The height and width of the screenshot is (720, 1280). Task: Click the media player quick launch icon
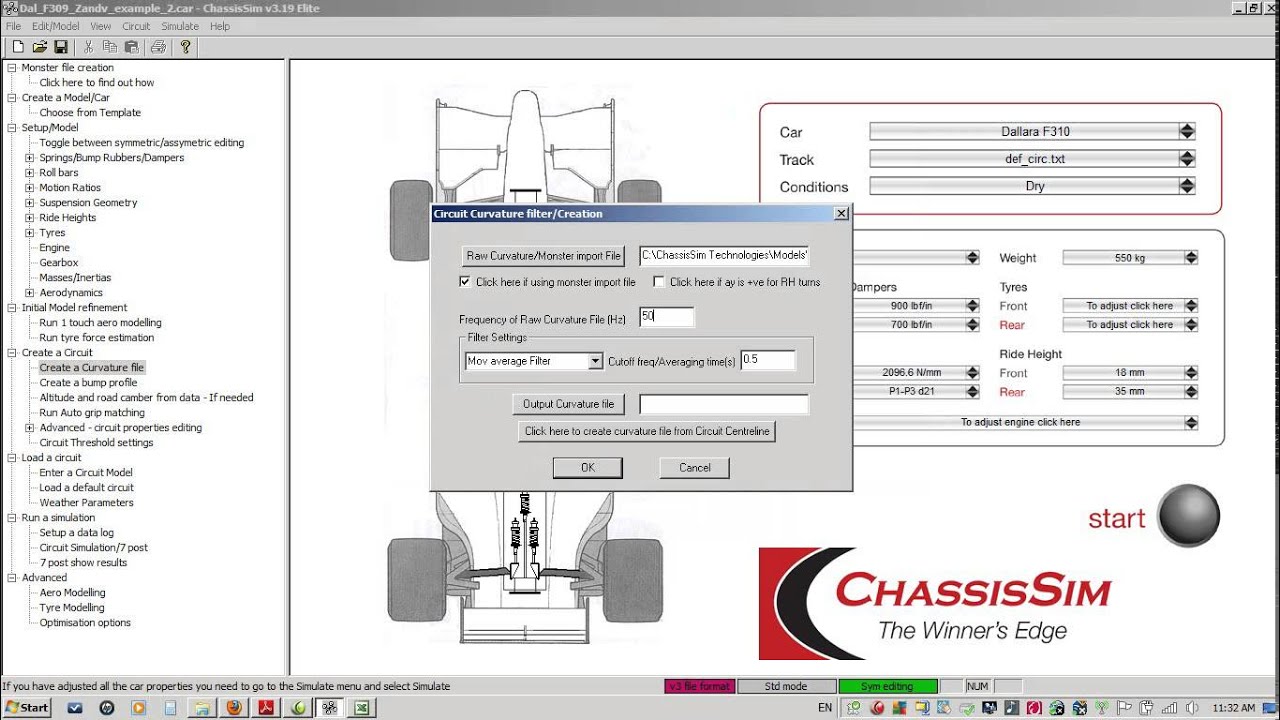click(x=139, y=708)
